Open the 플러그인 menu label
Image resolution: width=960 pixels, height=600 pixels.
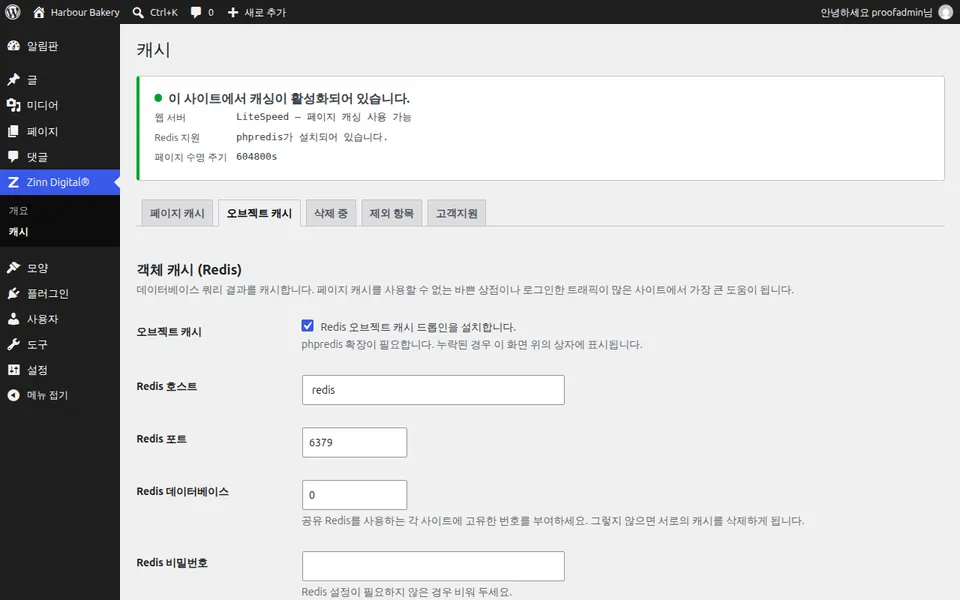pyautogui.click(x=48, y=293)
